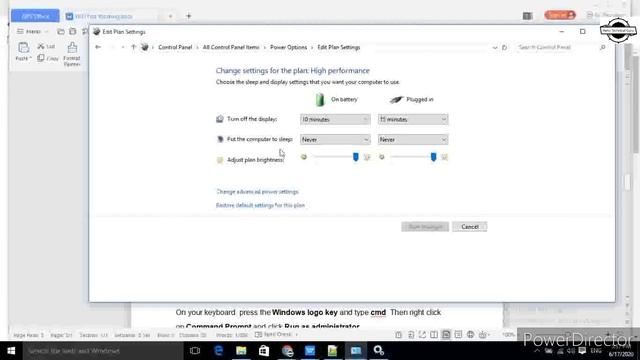Image resolution: width=640 pixels, height=360 pixels.
Task: Click the 100% zoom level in WPS status bar
Action: (508, 335)
